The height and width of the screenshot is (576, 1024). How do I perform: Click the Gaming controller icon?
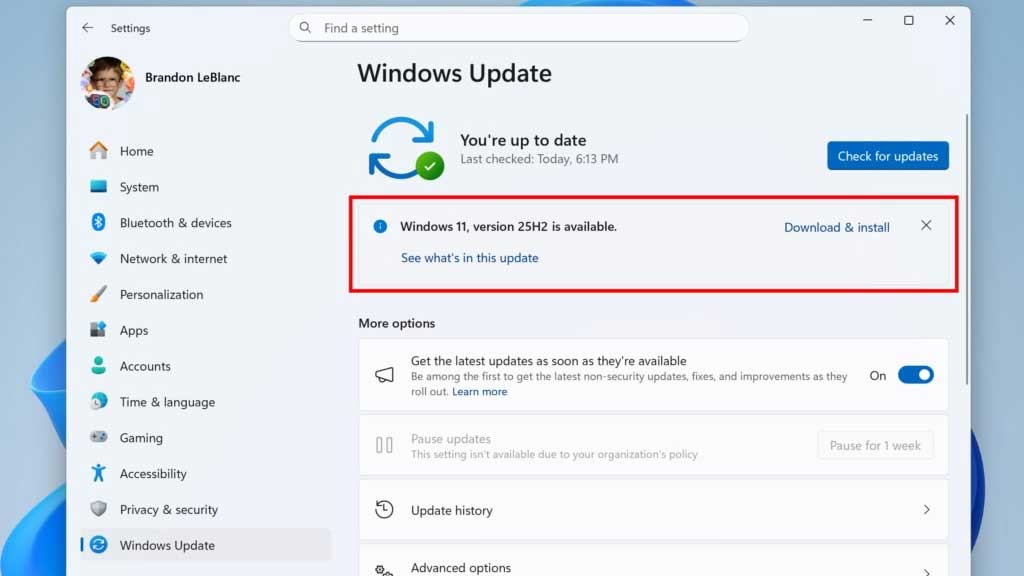tap(98, 438)
